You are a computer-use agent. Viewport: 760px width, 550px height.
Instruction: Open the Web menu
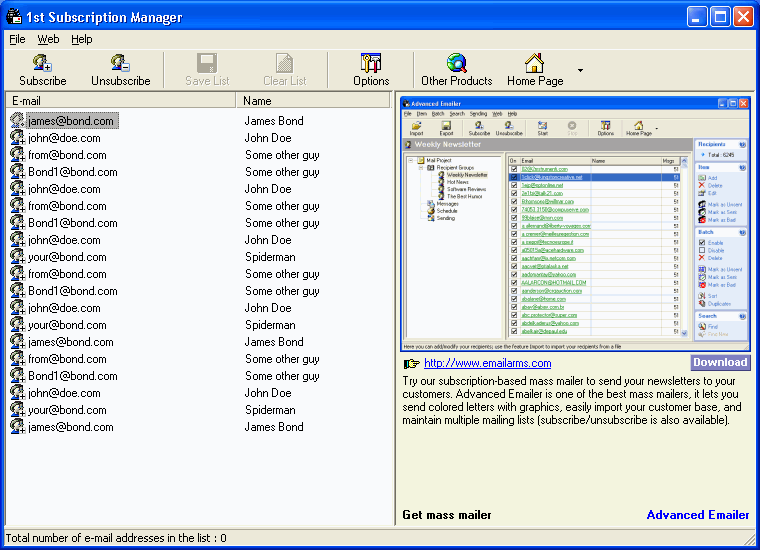coord(48,39)
